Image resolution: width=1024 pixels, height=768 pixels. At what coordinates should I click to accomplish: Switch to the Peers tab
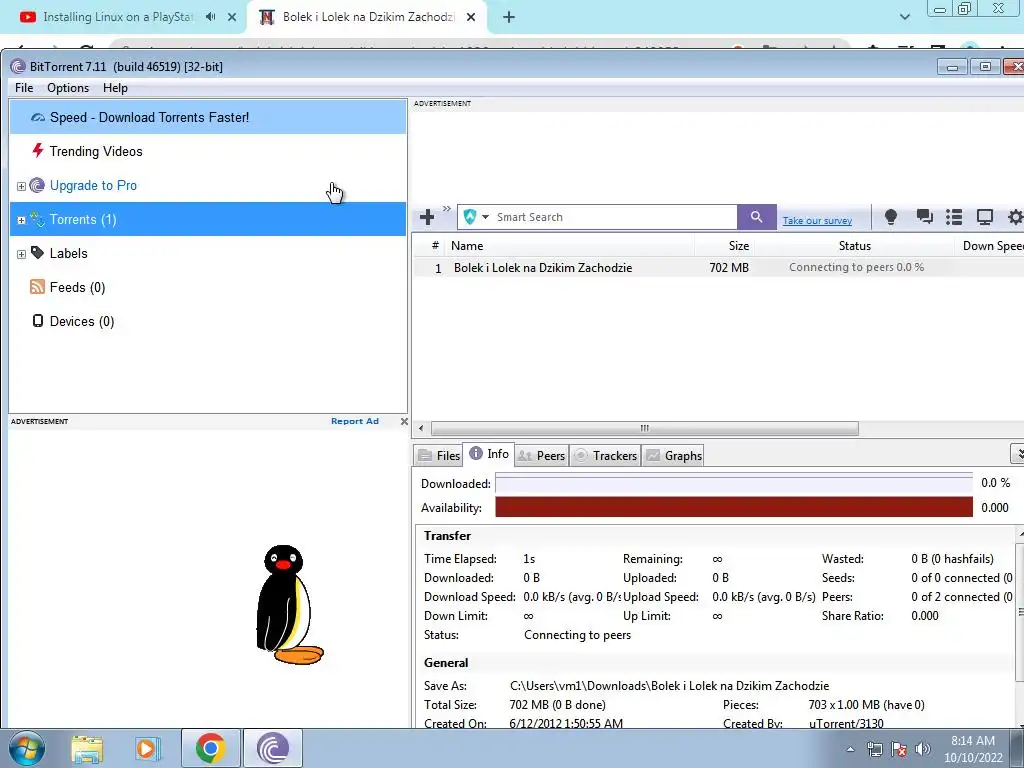click(541, 455)
